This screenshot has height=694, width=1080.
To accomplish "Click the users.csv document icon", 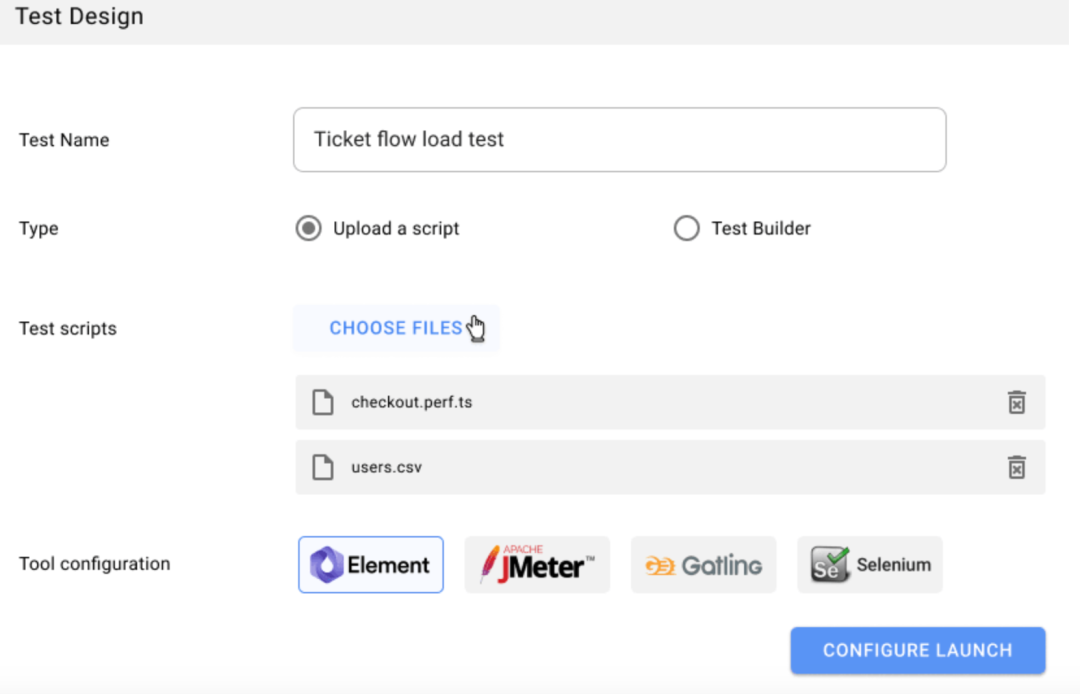I will (x=322, y=467).
